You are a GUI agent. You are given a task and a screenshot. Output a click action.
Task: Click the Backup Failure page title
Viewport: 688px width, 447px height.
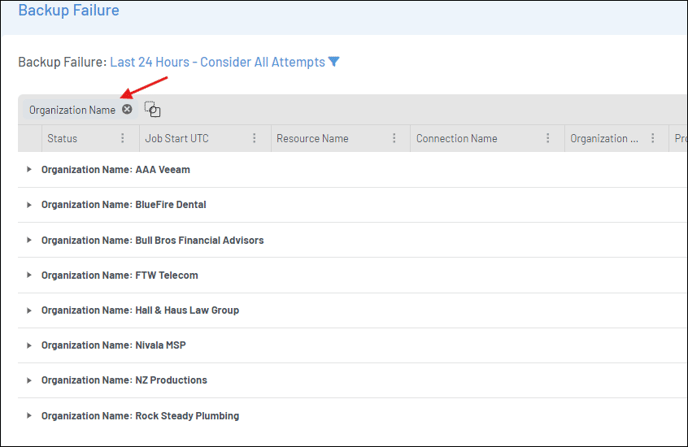68,10
